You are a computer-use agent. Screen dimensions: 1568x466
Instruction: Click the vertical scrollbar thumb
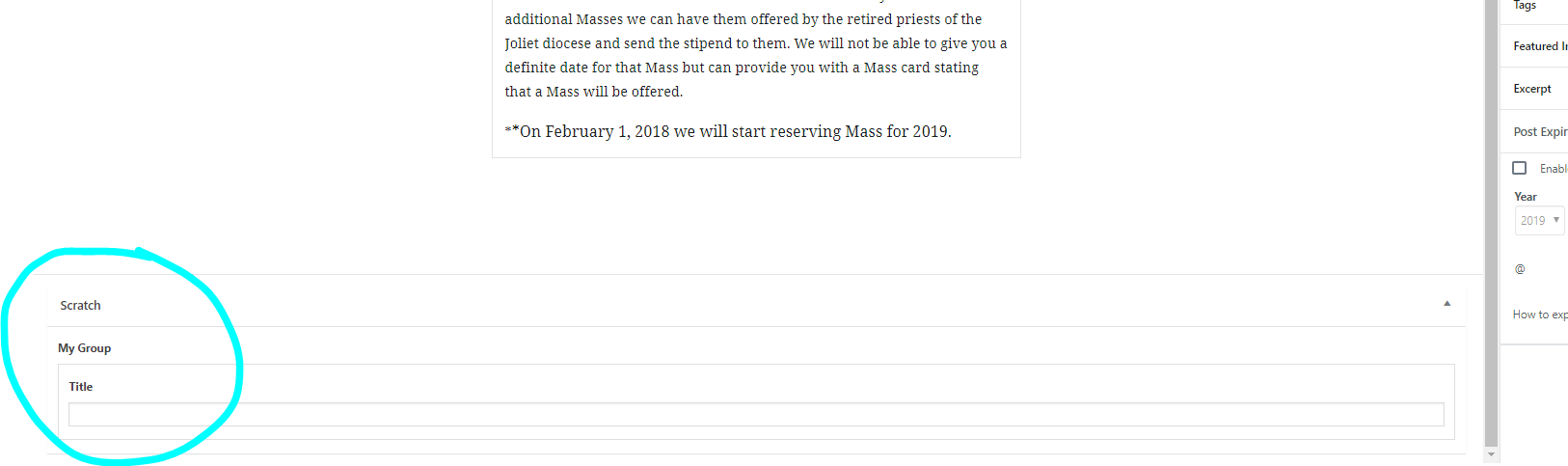click(1492, 222)
